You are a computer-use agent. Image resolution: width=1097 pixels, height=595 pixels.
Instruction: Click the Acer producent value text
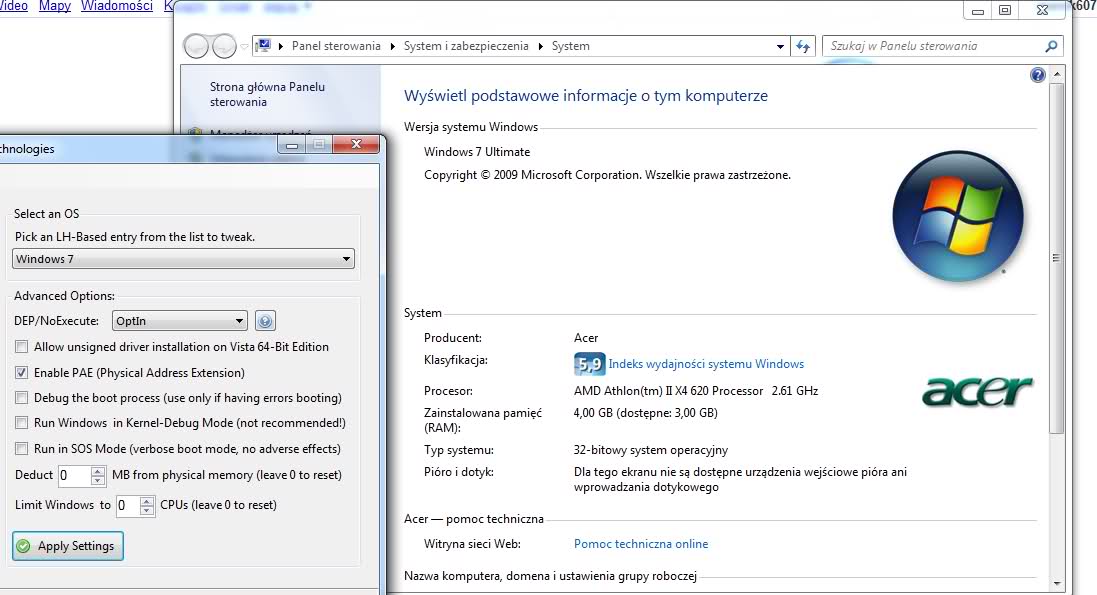[586, 338]
